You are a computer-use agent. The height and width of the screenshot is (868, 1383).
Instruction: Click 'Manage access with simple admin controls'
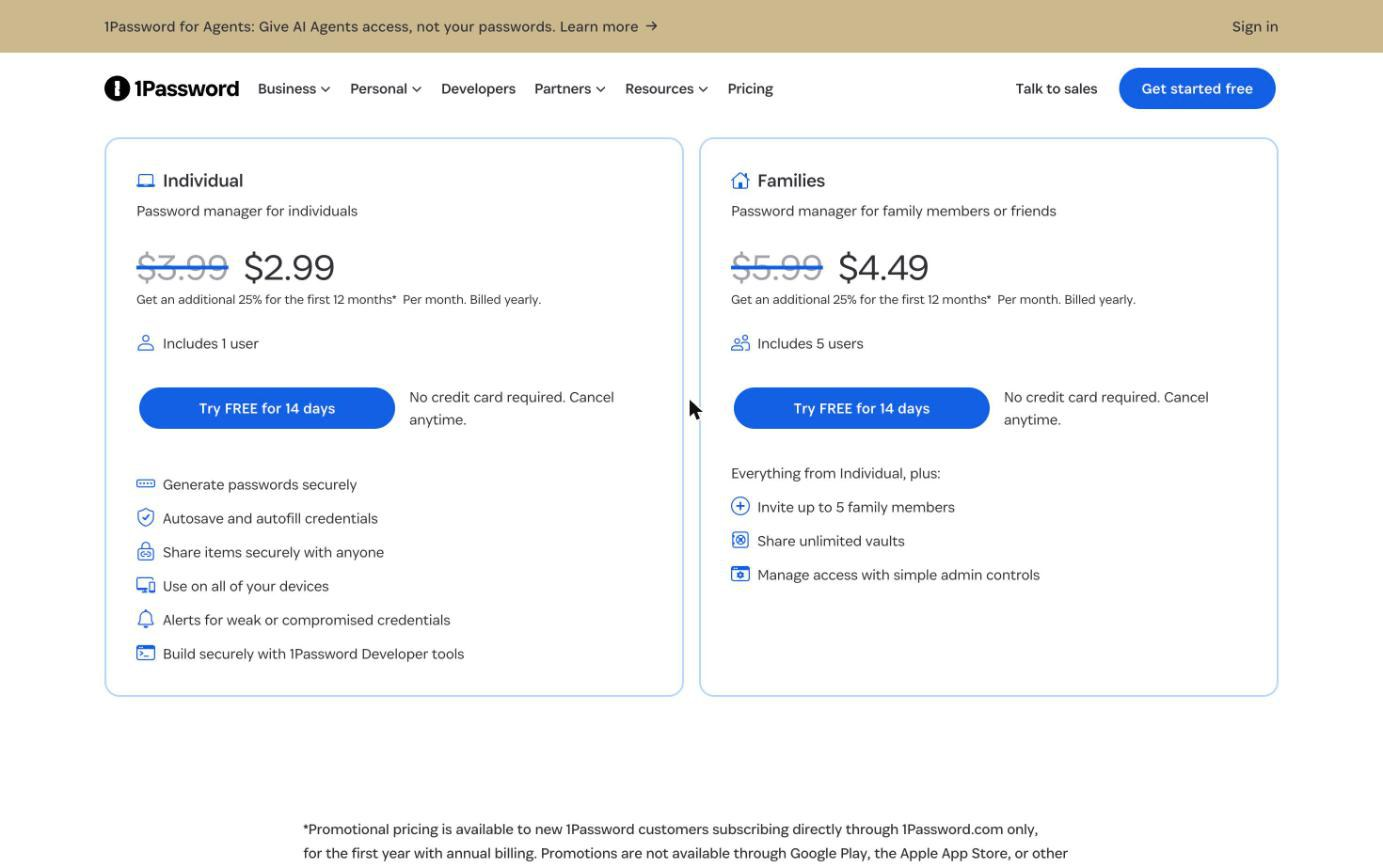pyautogui.click(x=898, y=575)
